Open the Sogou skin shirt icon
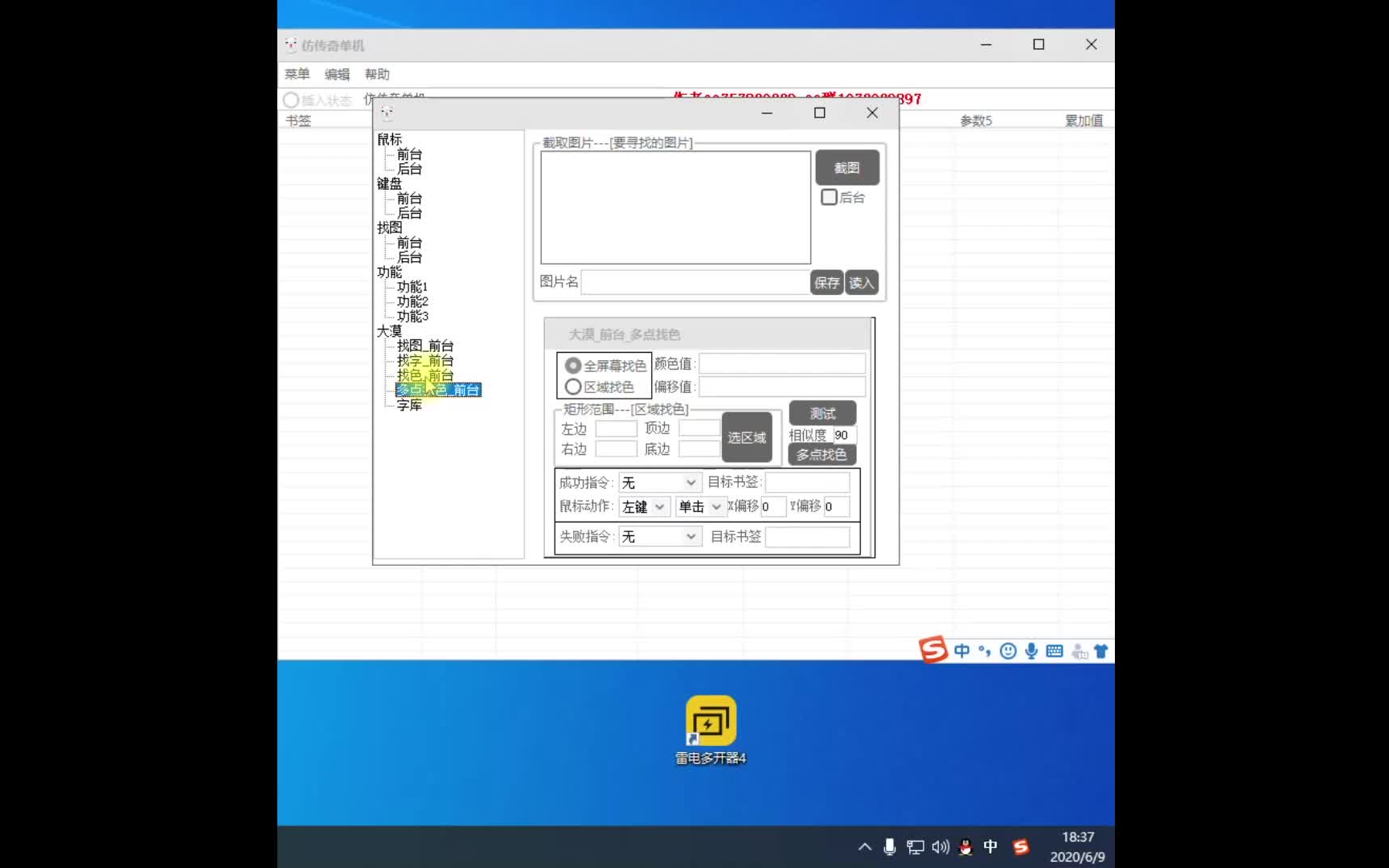 1101,651
